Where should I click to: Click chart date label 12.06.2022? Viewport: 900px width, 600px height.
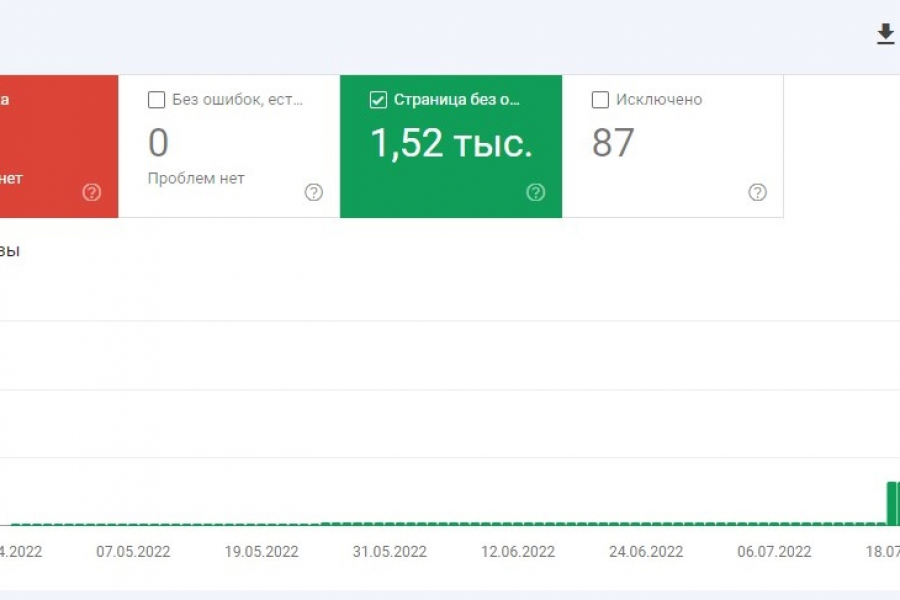click(x=518, y=552)
